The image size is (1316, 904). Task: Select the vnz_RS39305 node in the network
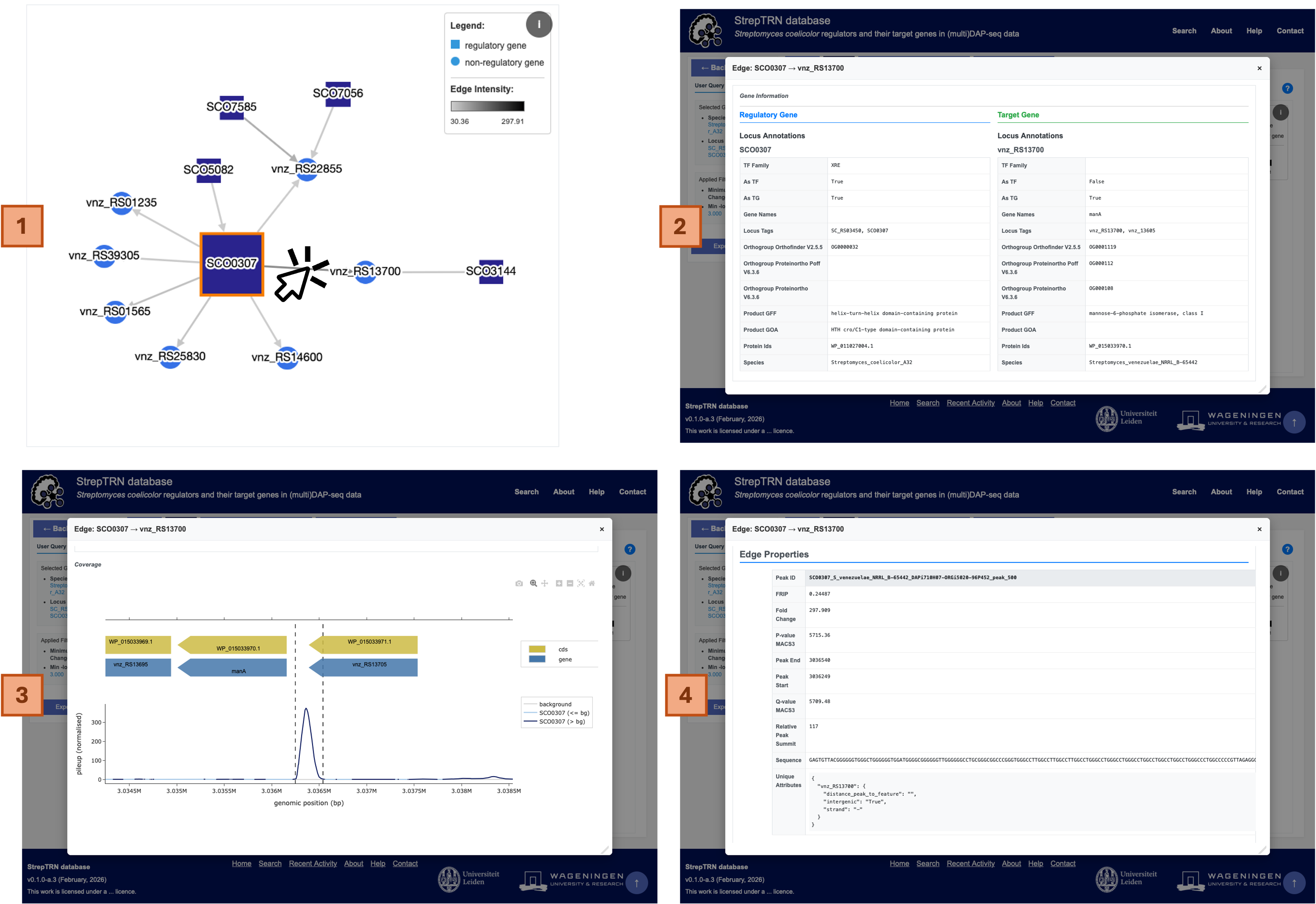[x=104, y=256]
